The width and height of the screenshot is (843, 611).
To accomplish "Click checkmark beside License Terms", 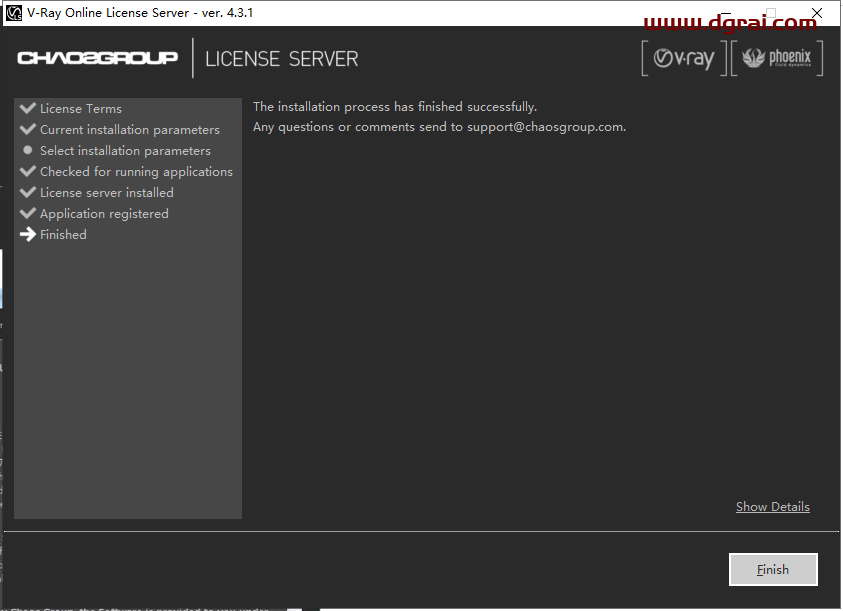I will click(27, 108).
